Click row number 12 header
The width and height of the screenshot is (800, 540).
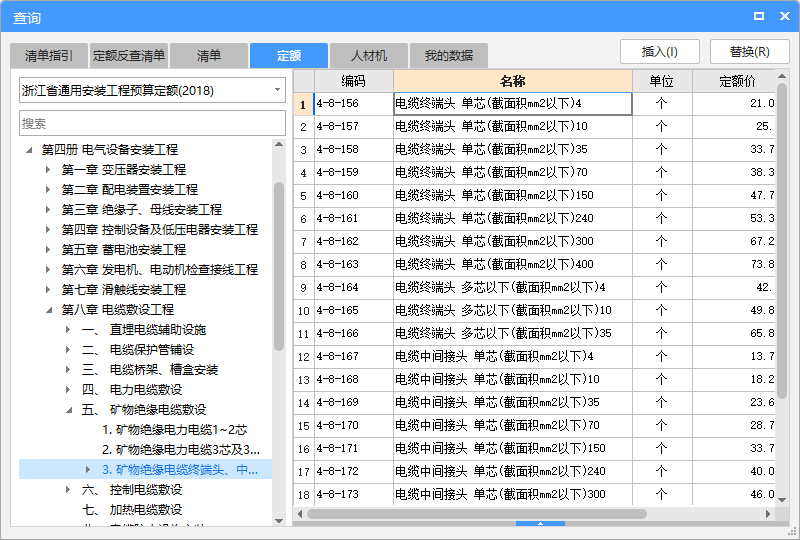(x=304, y=356)
